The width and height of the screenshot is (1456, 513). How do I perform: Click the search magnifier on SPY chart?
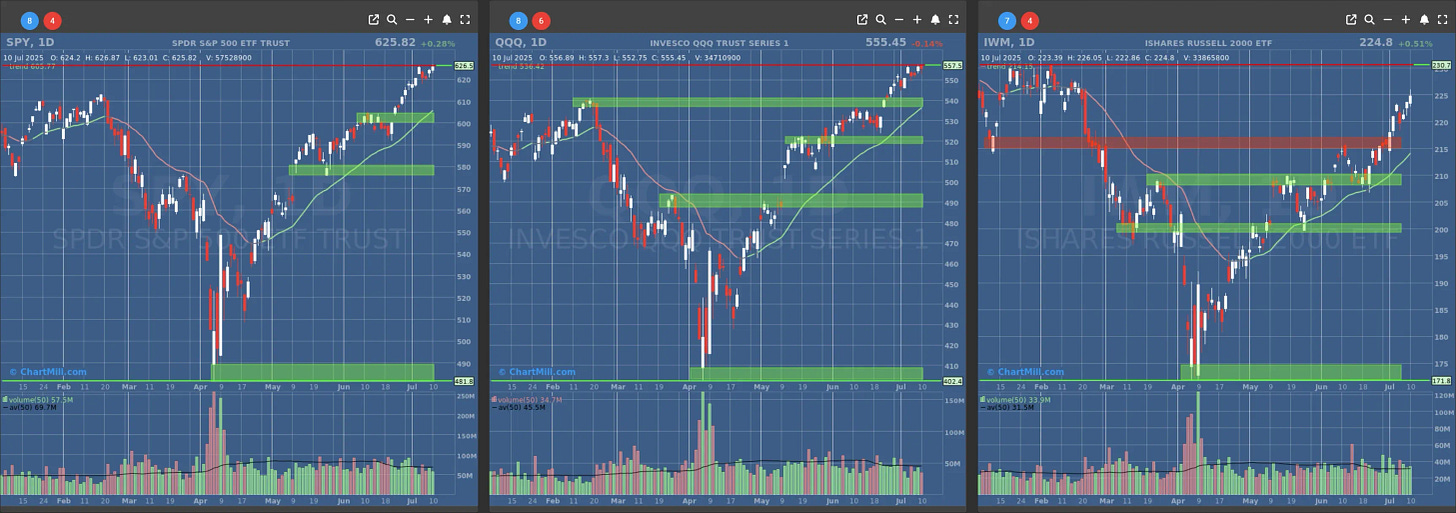tap(392, 20)
